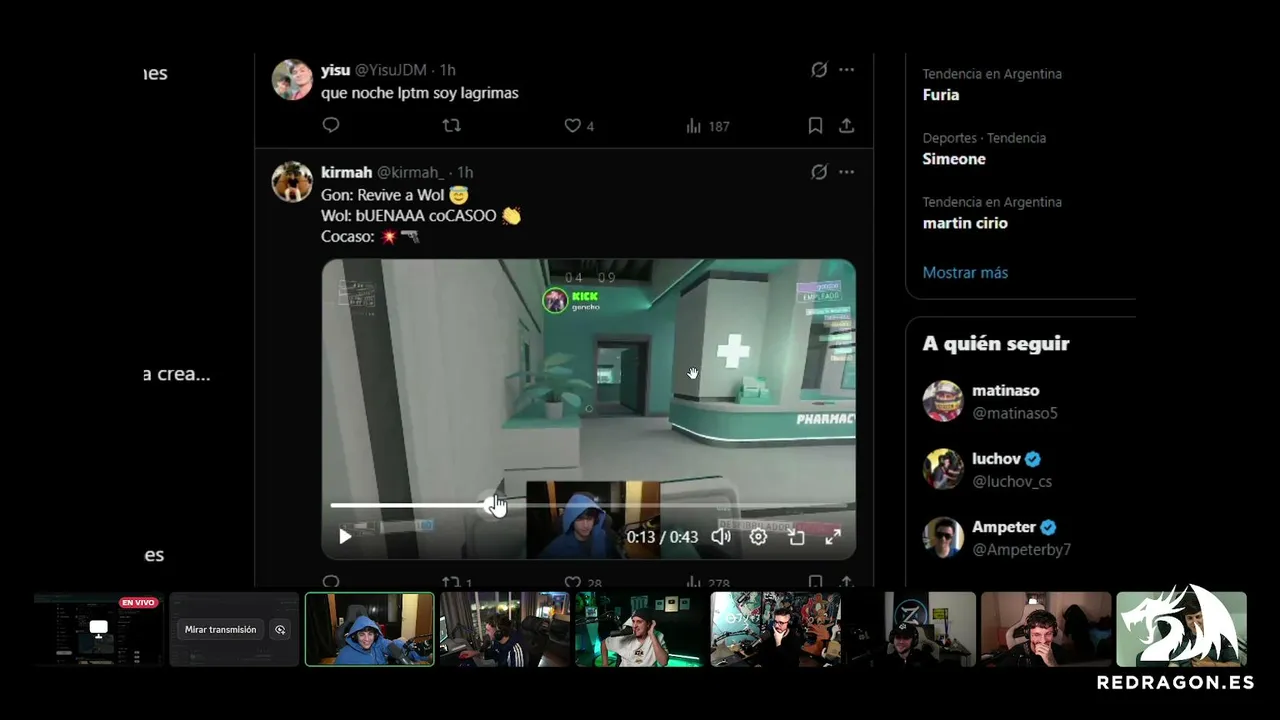Open the video settings gear
The width and height of the screenshot is (1280, 720).
click(x=759, y=537)
